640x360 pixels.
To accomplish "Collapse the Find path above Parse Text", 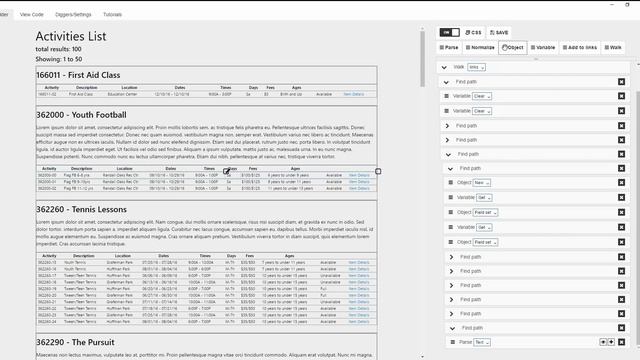I will [x=452, y=328].
